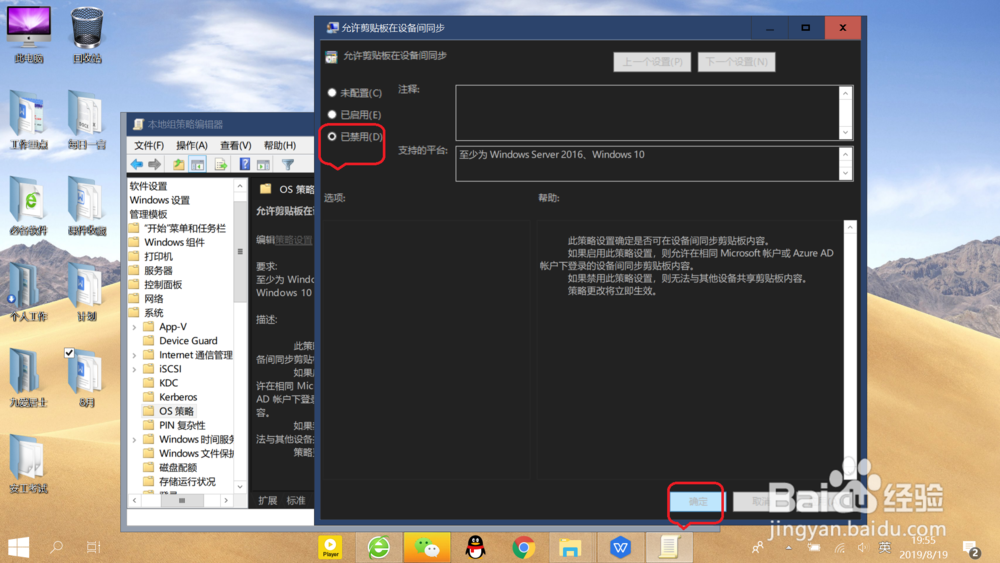1000x563 pixels.
Task: Click the tree pane horizontal scroll-right arrow
Action: click(226, 501)
